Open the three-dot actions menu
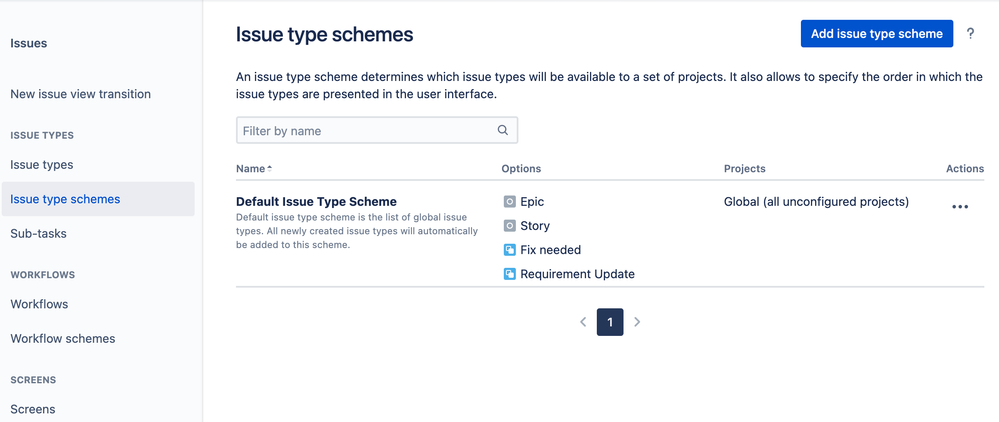 pyautogui.click(x=959, y=207)
